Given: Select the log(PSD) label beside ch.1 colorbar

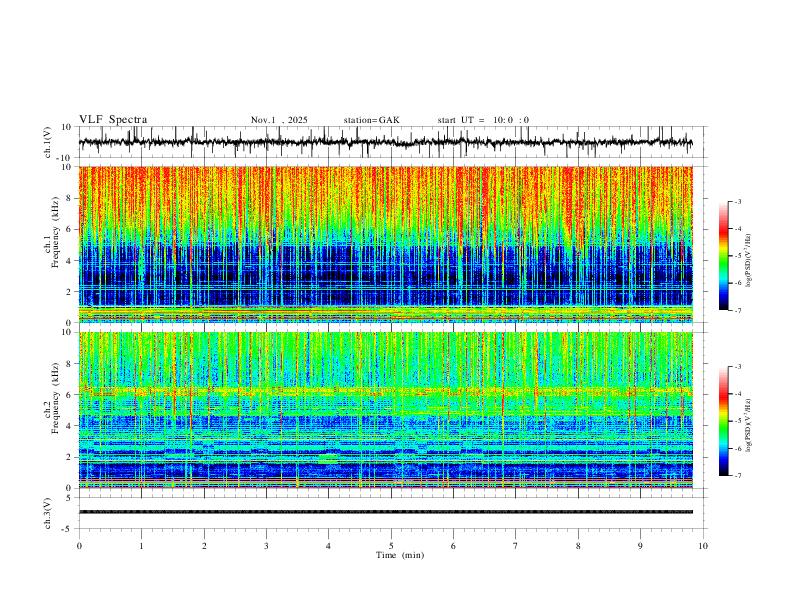Looking at the screenshot, I should tap(748, 260).
